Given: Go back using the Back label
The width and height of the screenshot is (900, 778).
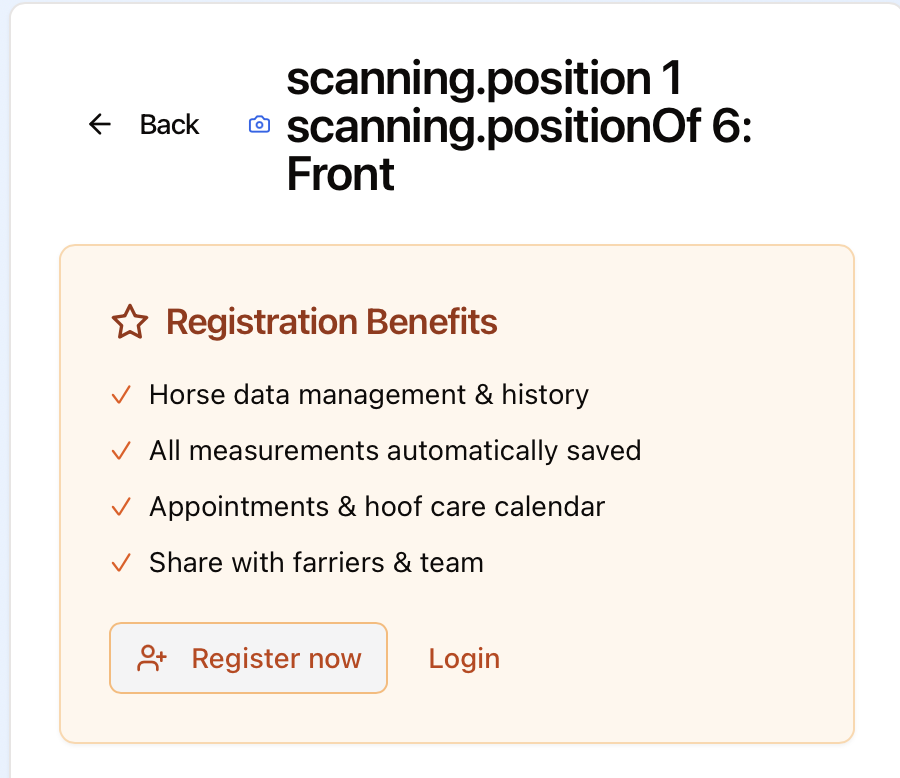Looking at the screenshot, I should [x=169, y=124].
